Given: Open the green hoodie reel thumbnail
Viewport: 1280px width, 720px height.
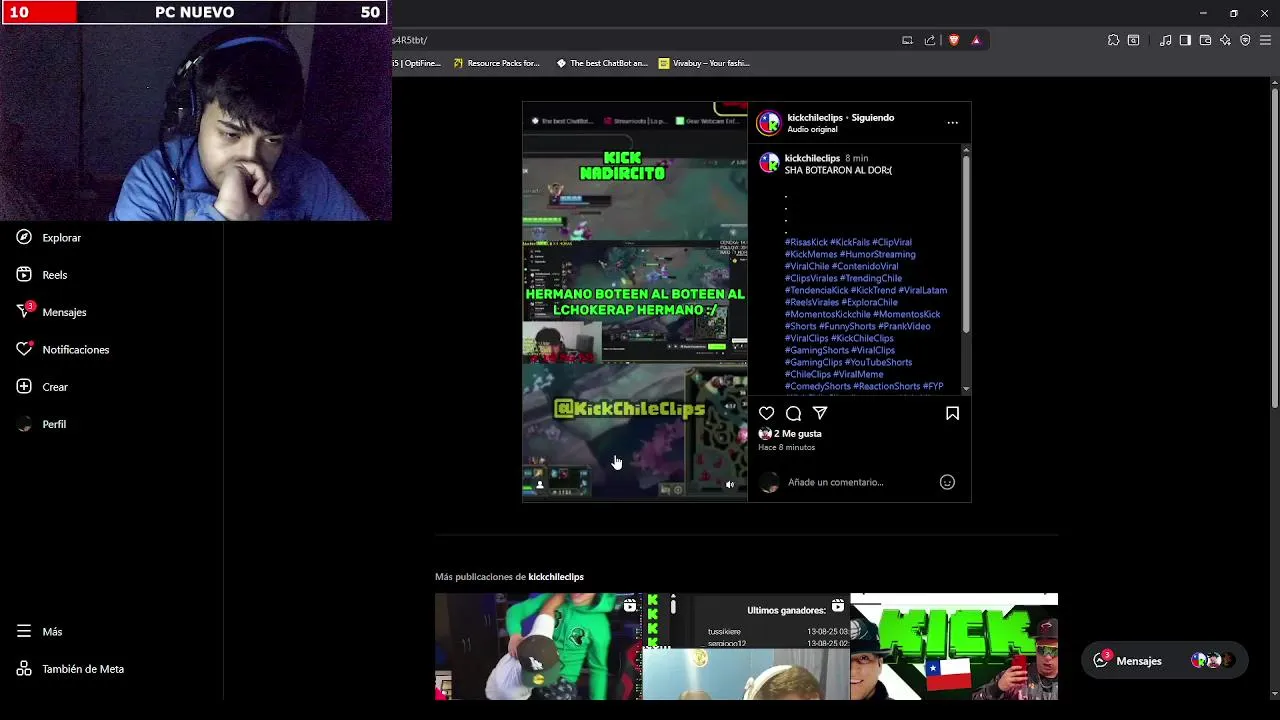Looking at the screenshot, I should click(538, 646).
